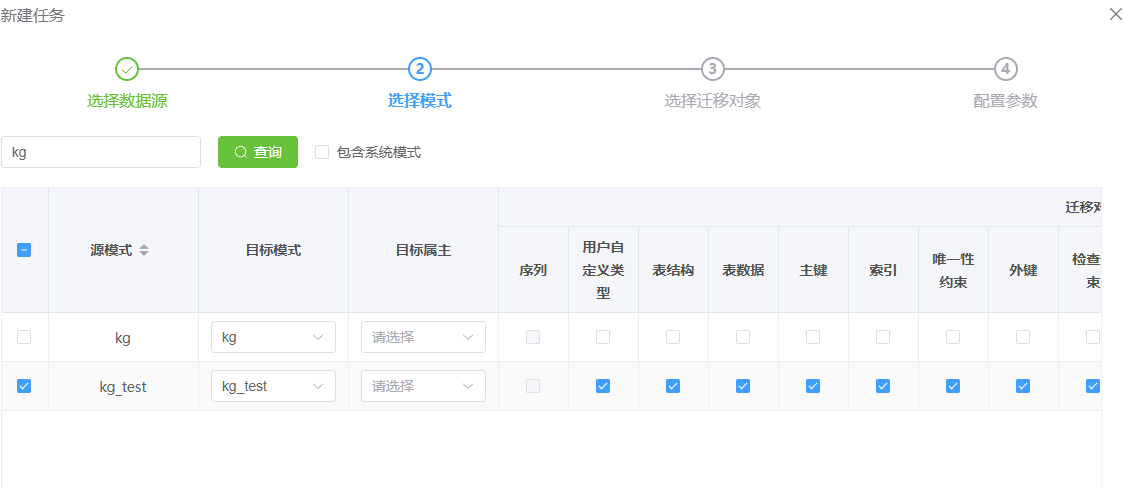Uncheck 表结构 for kg_test row
This screenshot has width=1123, height=489.
(x=673, y=386)
